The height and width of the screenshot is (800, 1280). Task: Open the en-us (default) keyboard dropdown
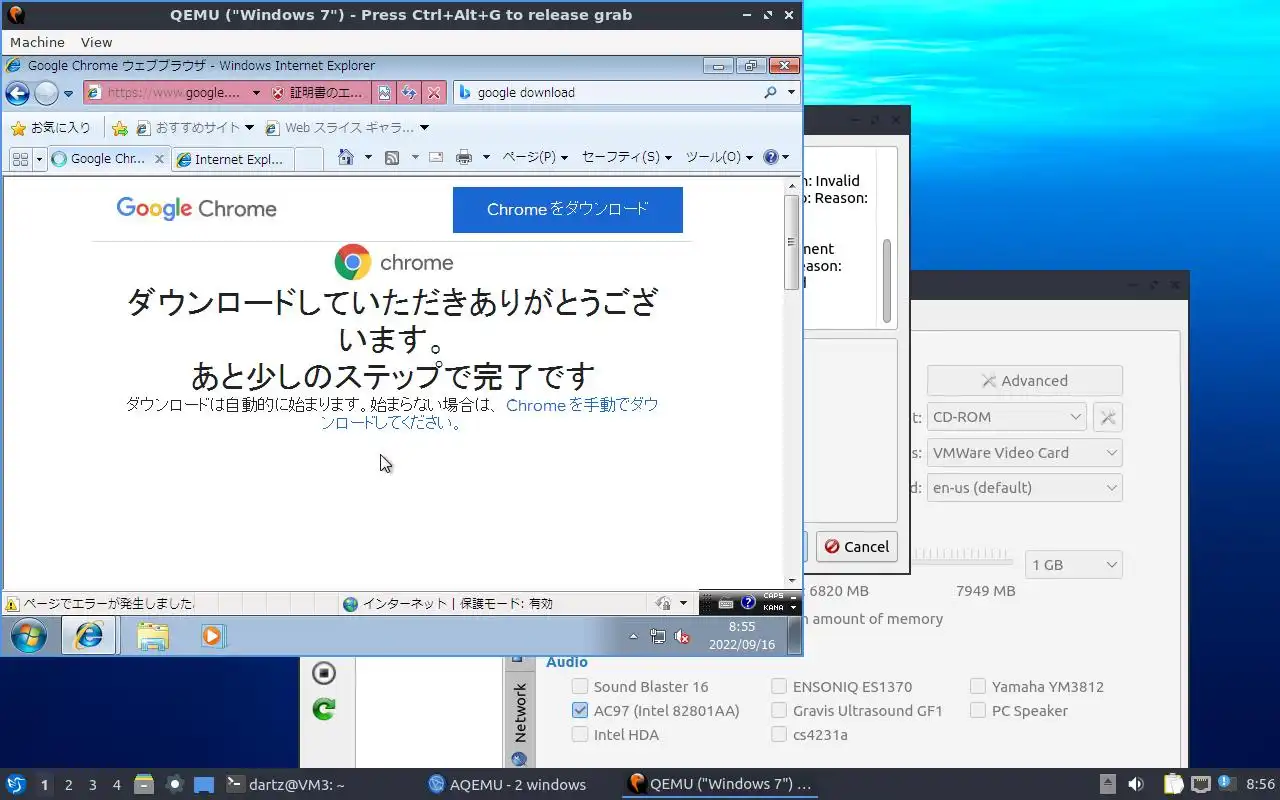pos(1025,488)
